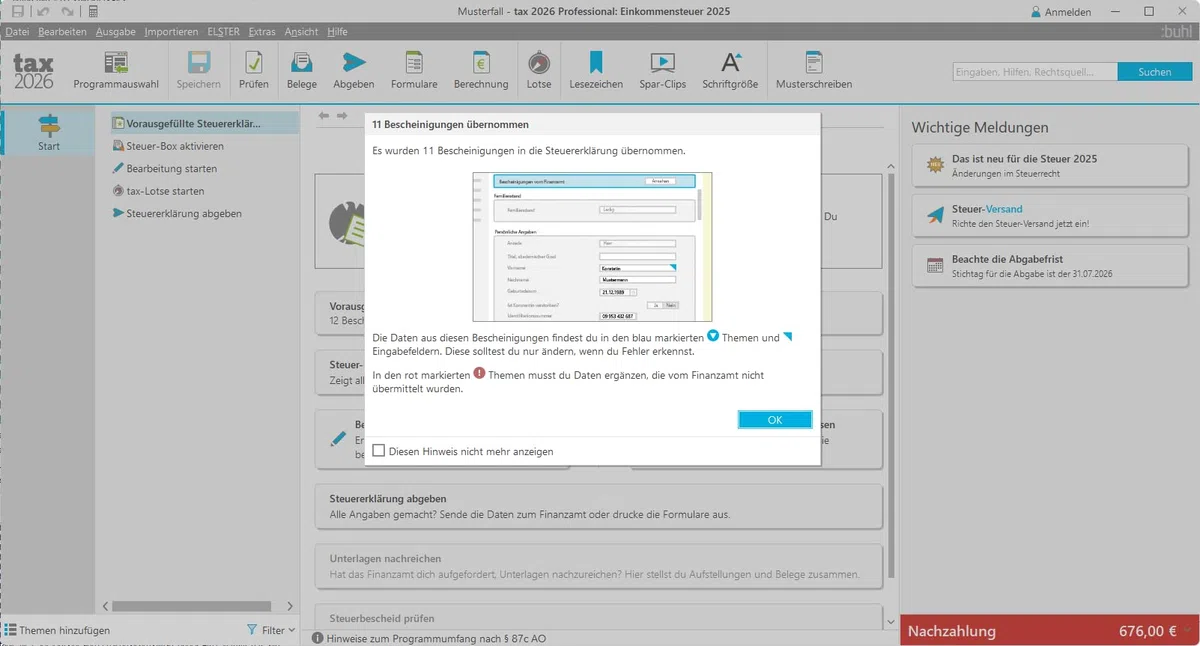Click the Suchen search button
Image resolution: width=1200 pixels, height=646 pixels.
[x=1154, y=72]
